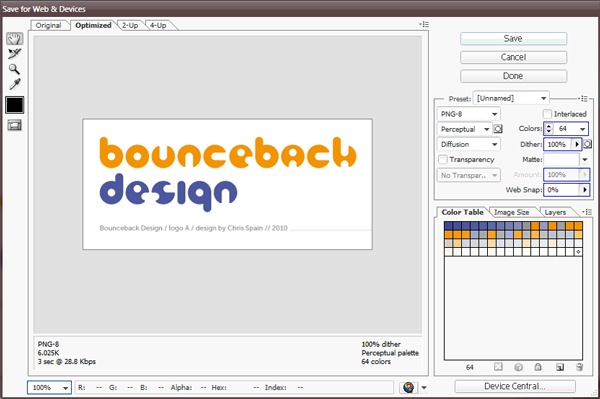Open the Perceptual color reduction dropdown
Screen dimensions: 600x399
(465, 129)
